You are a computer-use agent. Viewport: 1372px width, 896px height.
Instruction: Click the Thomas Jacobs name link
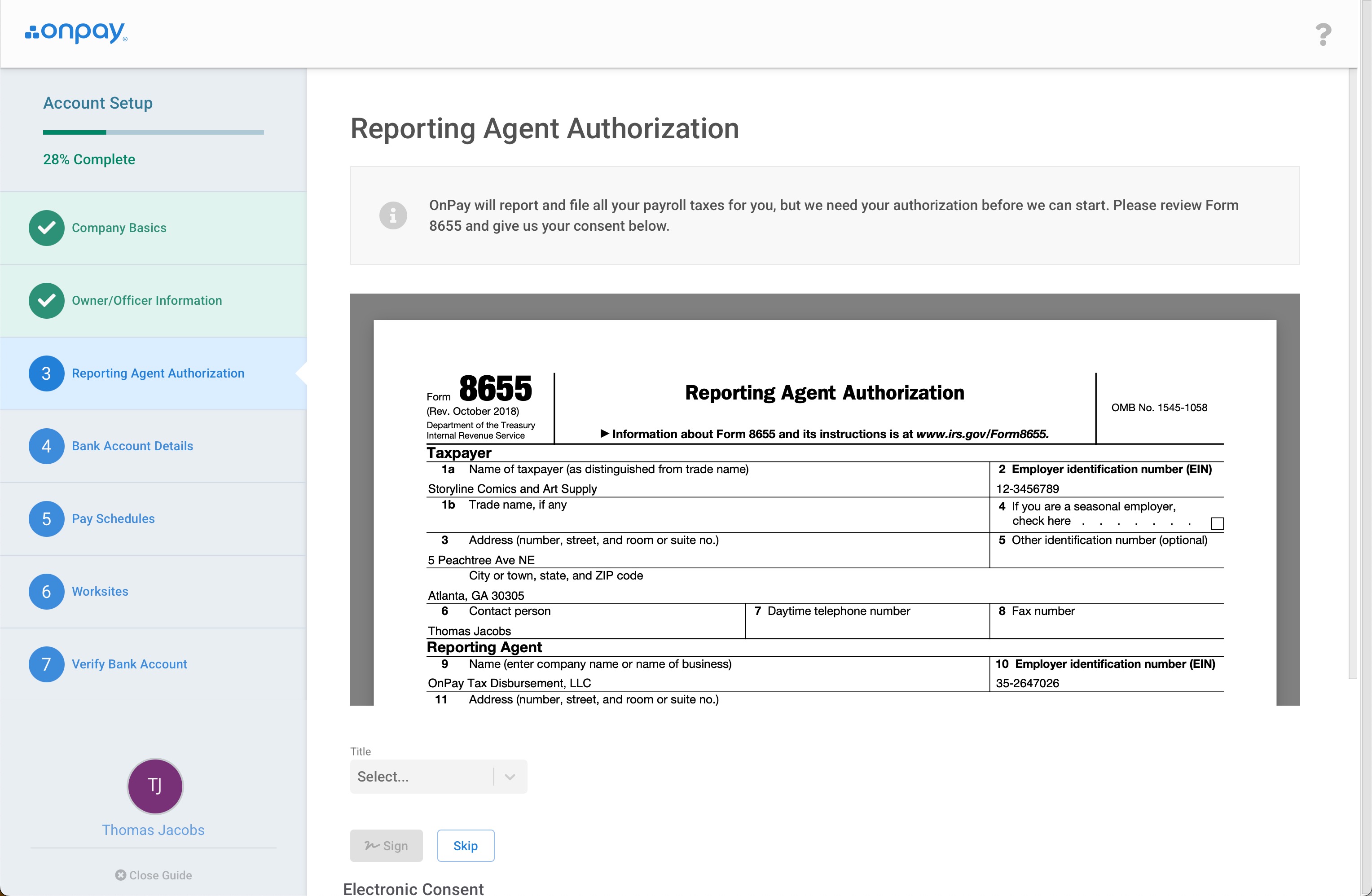pos(154,830)
